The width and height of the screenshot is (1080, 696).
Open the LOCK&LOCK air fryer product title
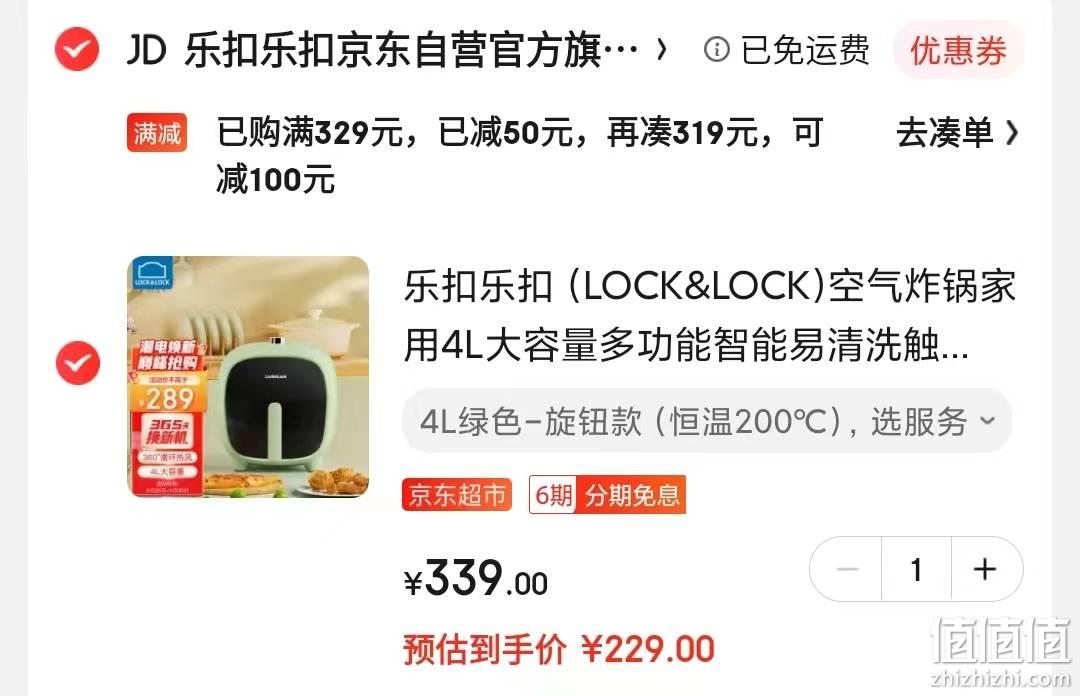click(709, 316)
